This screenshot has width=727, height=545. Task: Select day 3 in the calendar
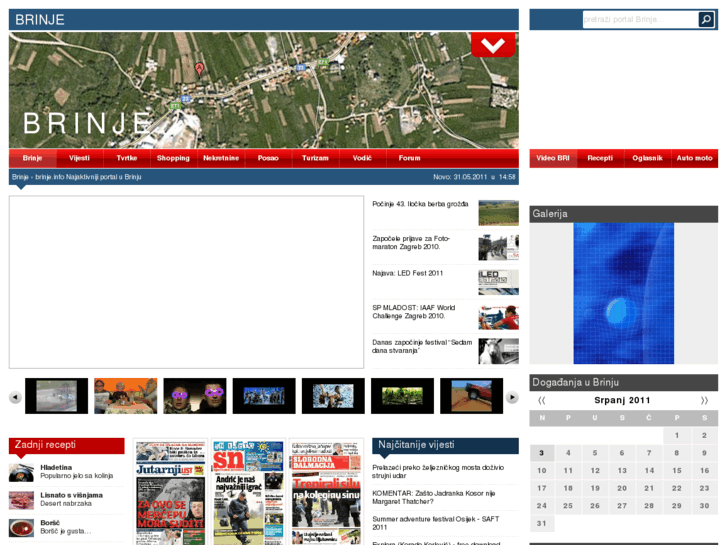click(x=542, y=453)
